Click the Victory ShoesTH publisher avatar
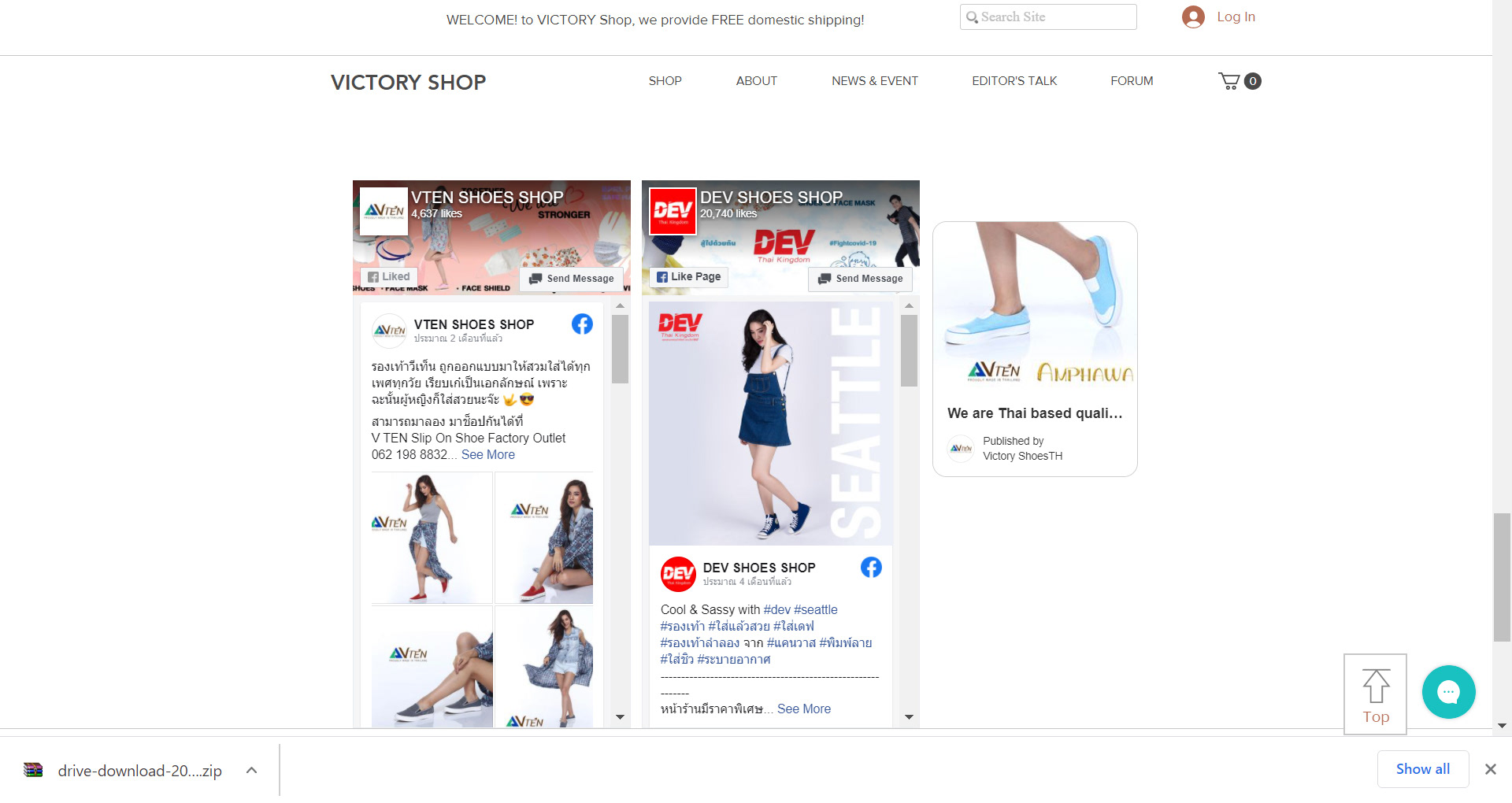The image size is (1512, 803). coord(961,449)
